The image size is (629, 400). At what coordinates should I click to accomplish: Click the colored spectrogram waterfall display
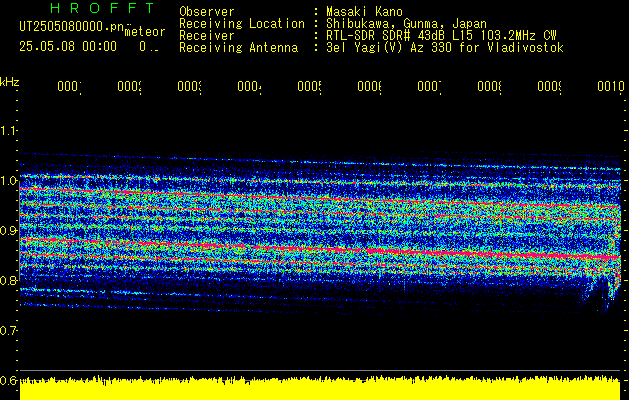[x=320, y=233]
